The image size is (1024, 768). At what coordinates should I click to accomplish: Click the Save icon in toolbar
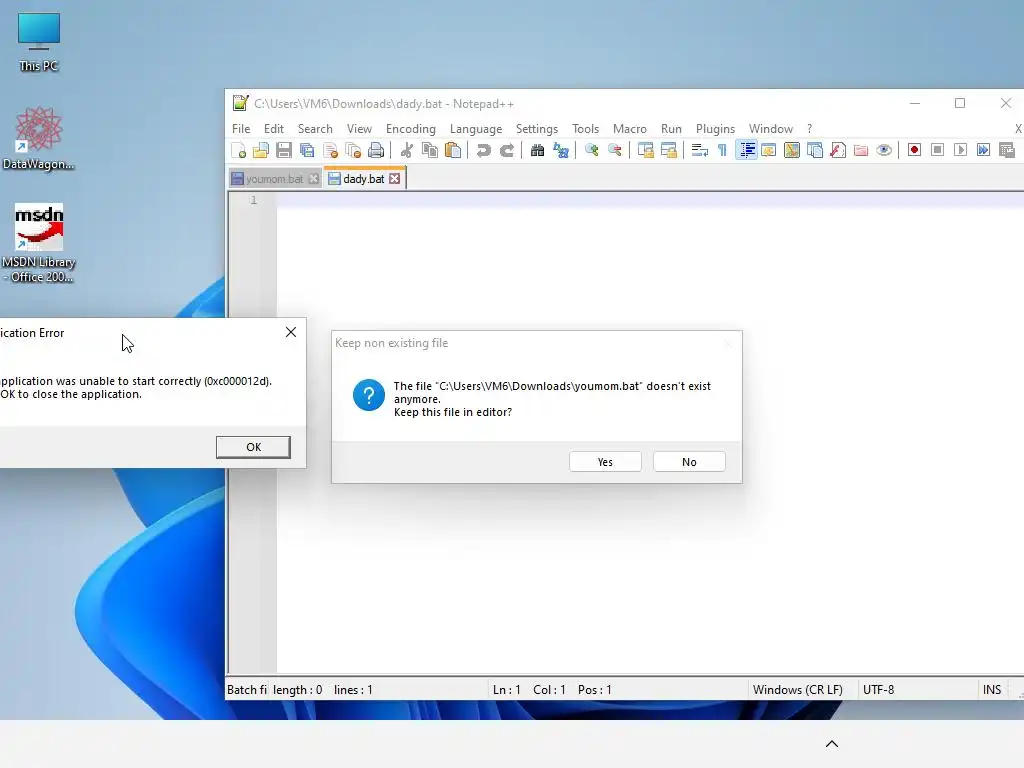click(283, 150)
